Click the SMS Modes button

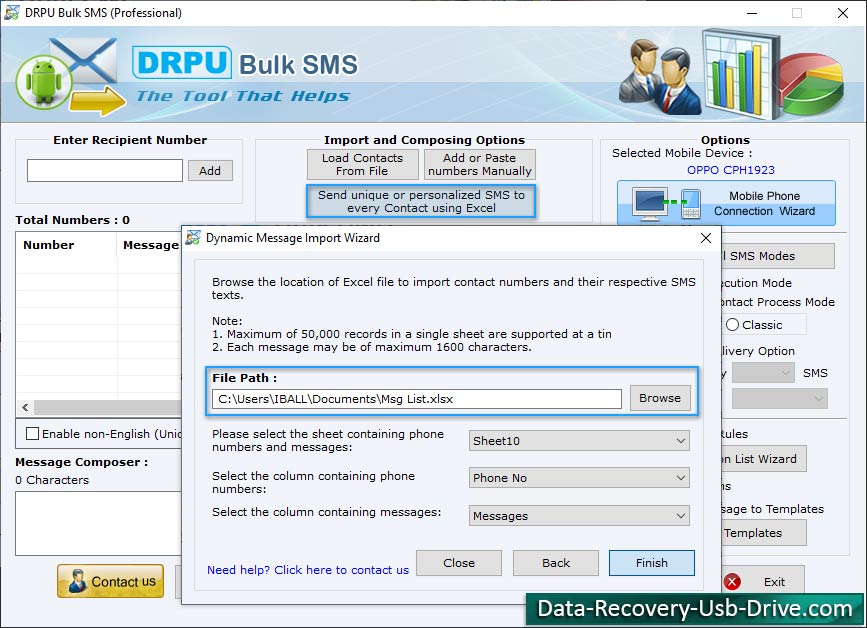point(777,256)
